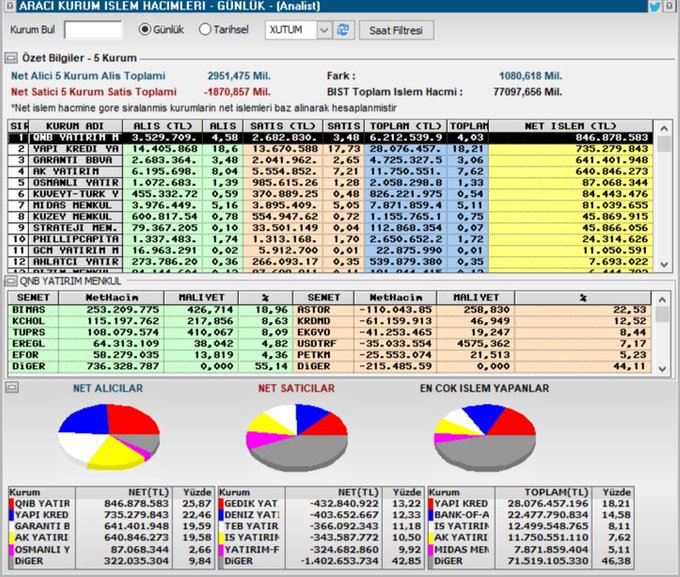Sort by TOPLAM (TL) column header
Viewport: 680px width, 577px height.
point(405,126)
